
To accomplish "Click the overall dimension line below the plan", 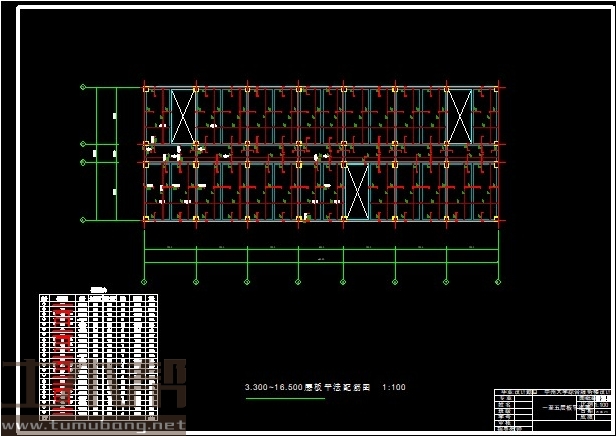I will coord(321,263).
